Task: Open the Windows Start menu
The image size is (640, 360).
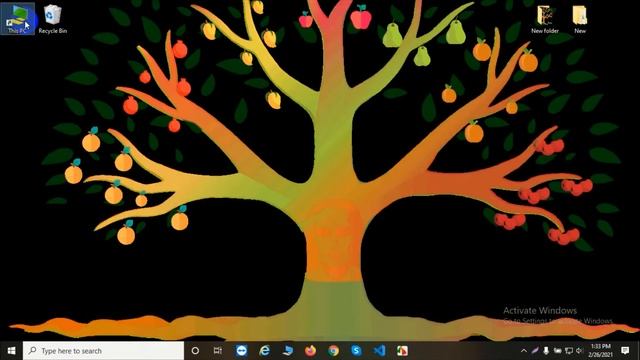Action: coord(11,351)
